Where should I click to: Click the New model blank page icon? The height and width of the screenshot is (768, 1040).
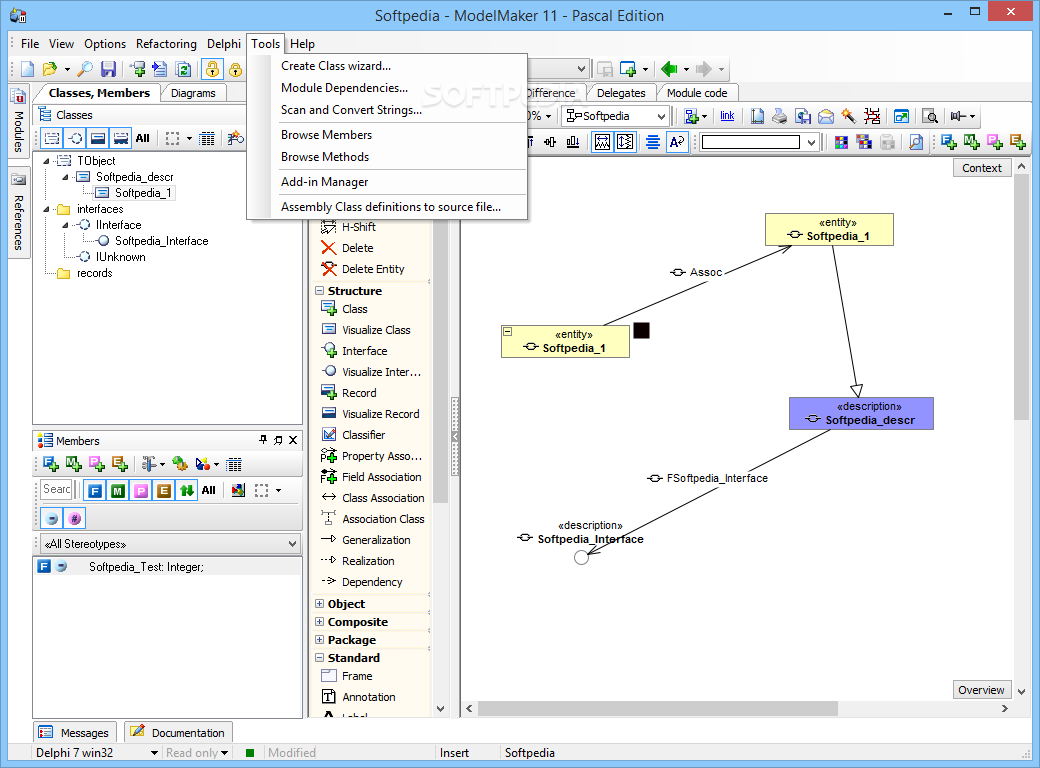(27, 69)
